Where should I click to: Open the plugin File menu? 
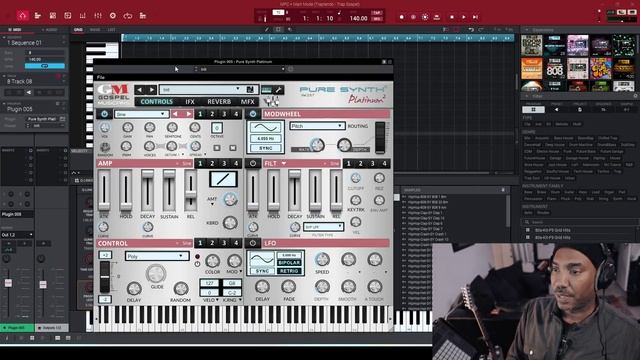101,77
